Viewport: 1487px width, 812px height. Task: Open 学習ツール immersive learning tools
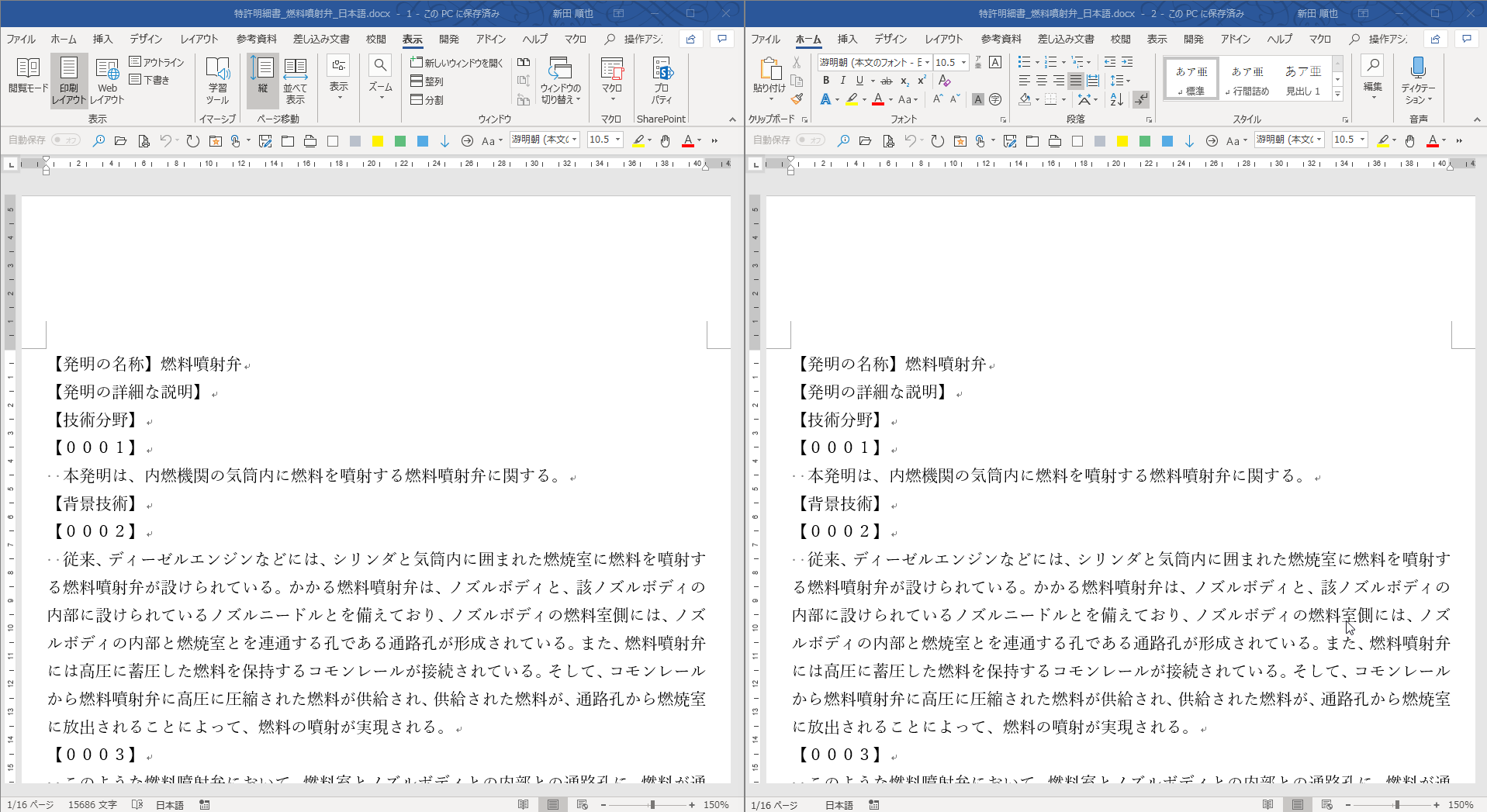click(x=217, y=79)
